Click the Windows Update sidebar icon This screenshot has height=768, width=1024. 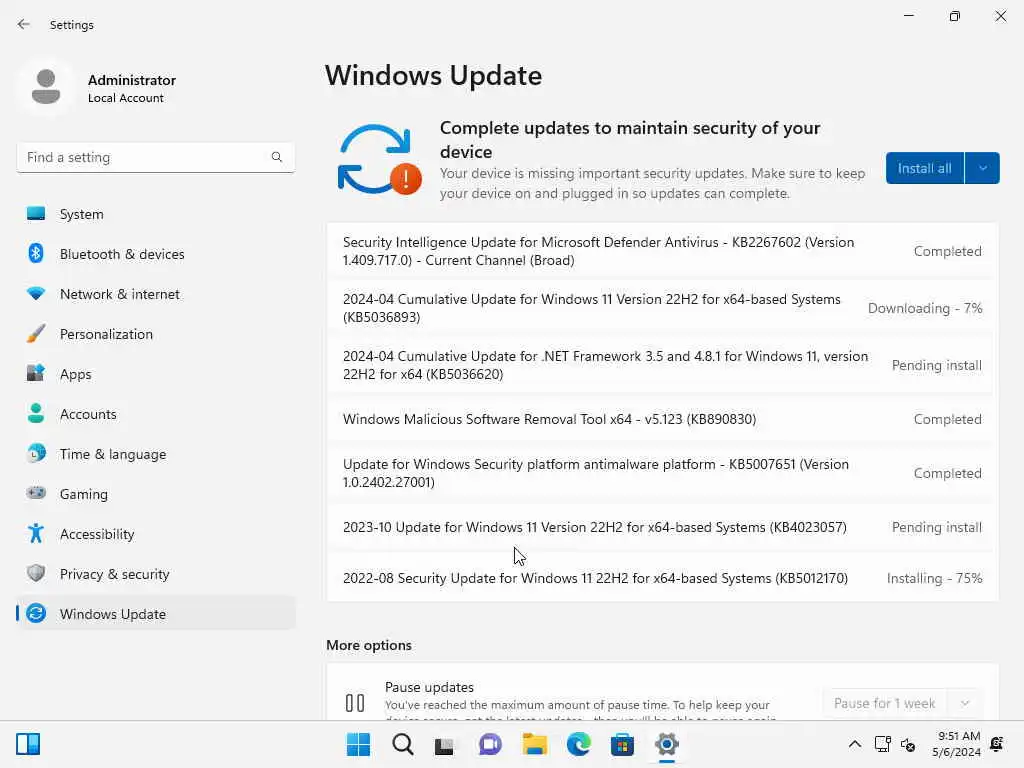click(36, 613)
